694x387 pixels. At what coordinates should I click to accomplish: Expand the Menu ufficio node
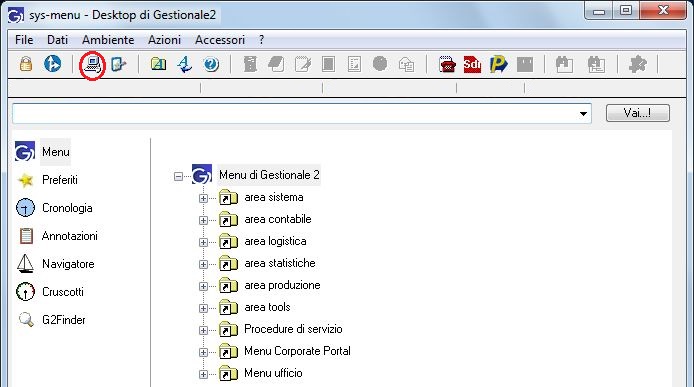[203, 375]
